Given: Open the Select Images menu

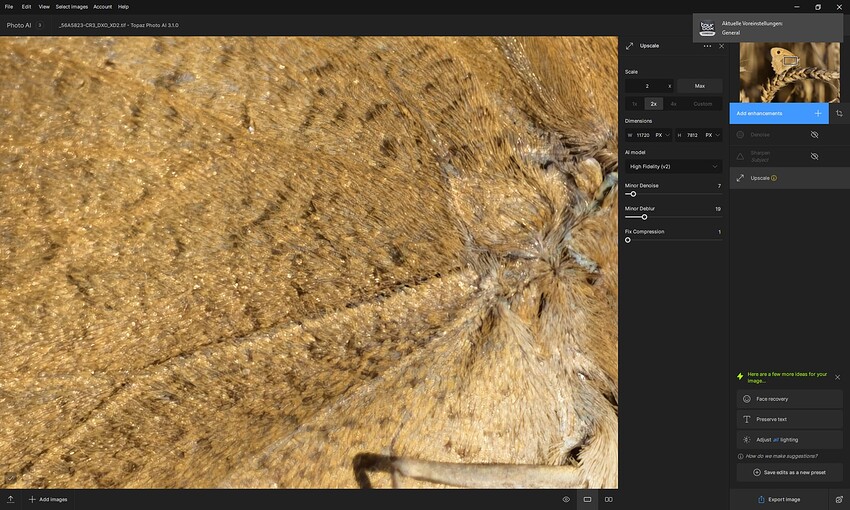Looking at the screenshot, I should [72, 7].
